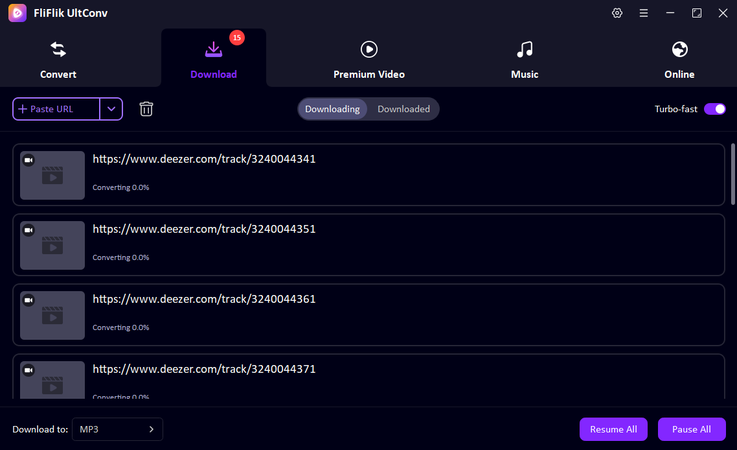Click URL text https://www.deezer.com/track/3240044361
The height and width of the screenshot is (450, 737).
(204, 300)
